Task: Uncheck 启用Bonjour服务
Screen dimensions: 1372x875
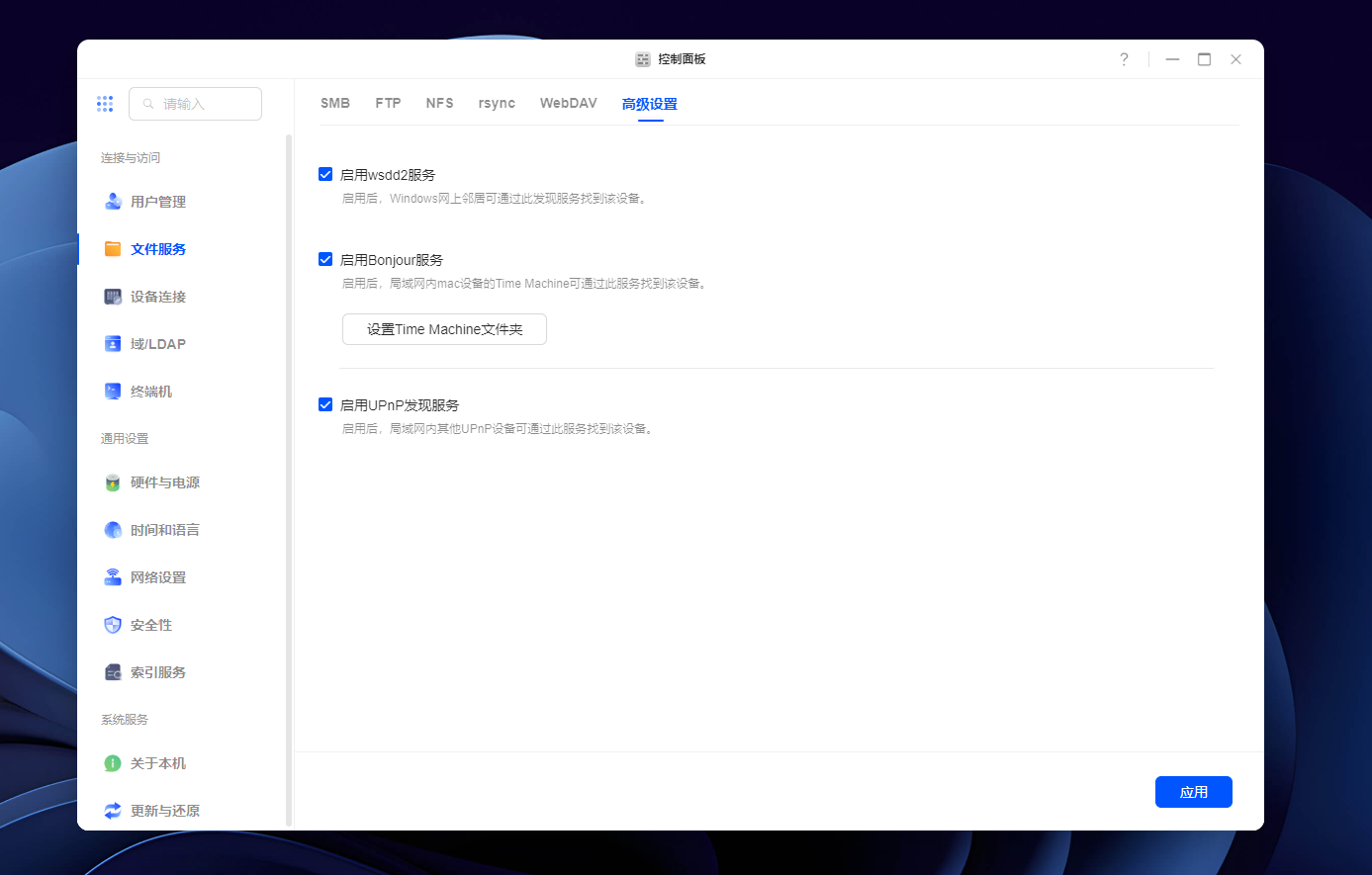Action: pos(325,259)
